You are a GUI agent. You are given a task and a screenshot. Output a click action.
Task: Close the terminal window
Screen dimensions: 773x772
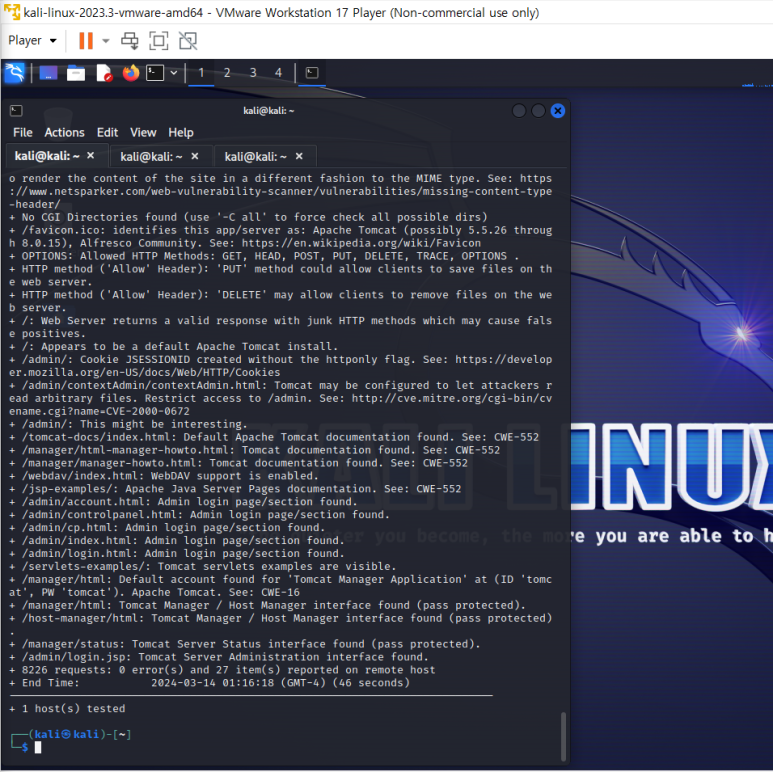coord(558,111)
